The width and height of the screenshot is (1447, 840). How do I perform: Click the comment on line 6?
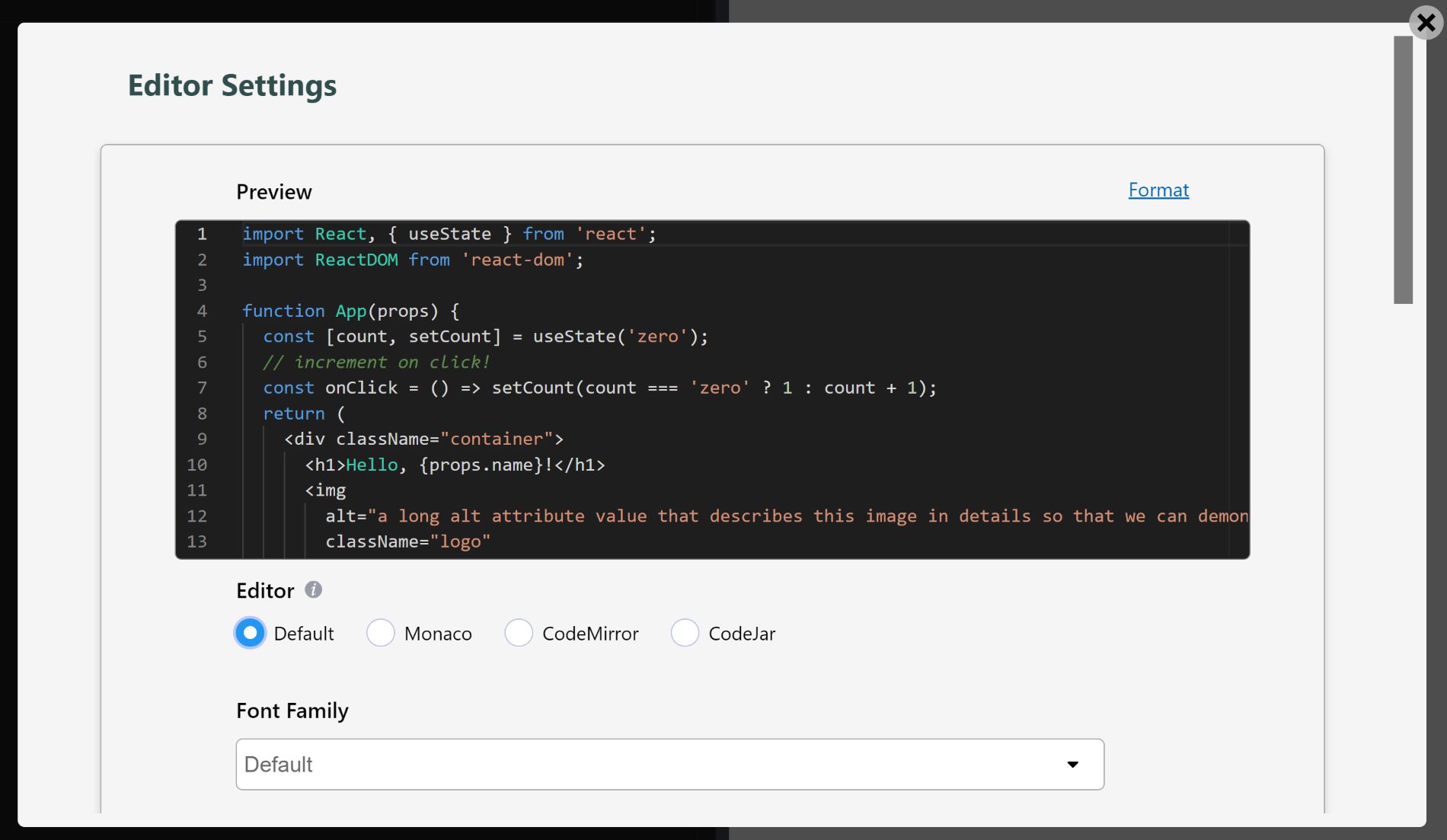[377, 362]
